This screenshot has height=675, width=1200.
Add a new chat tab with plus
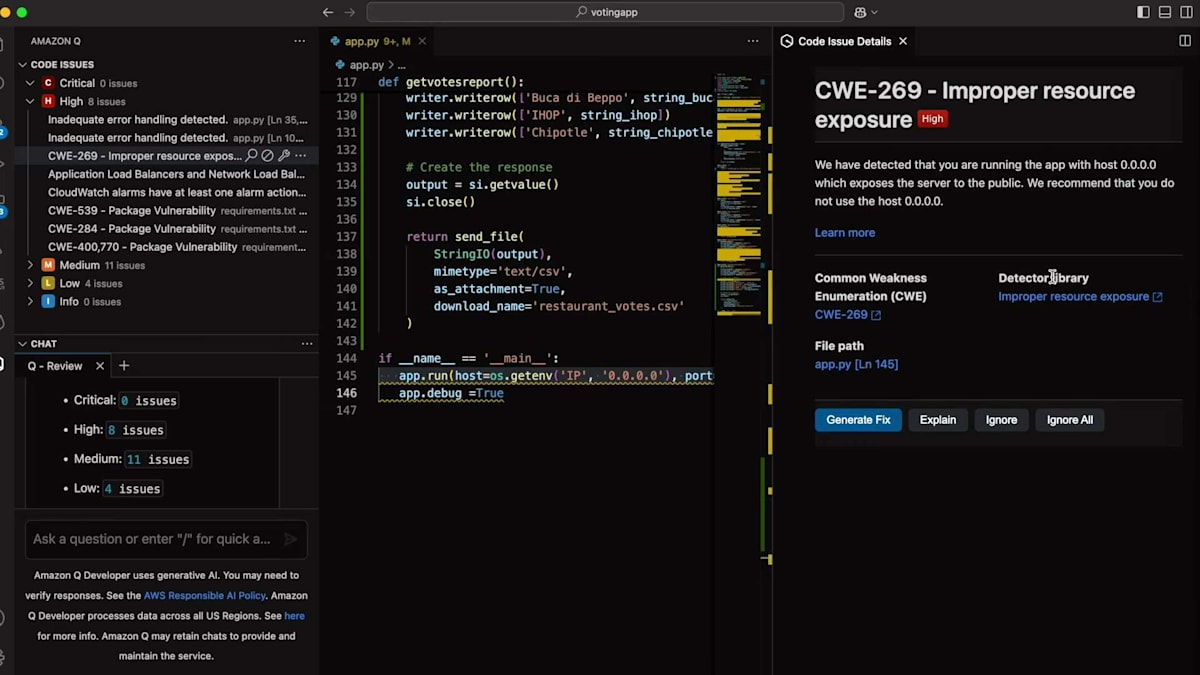coord(124,366)
